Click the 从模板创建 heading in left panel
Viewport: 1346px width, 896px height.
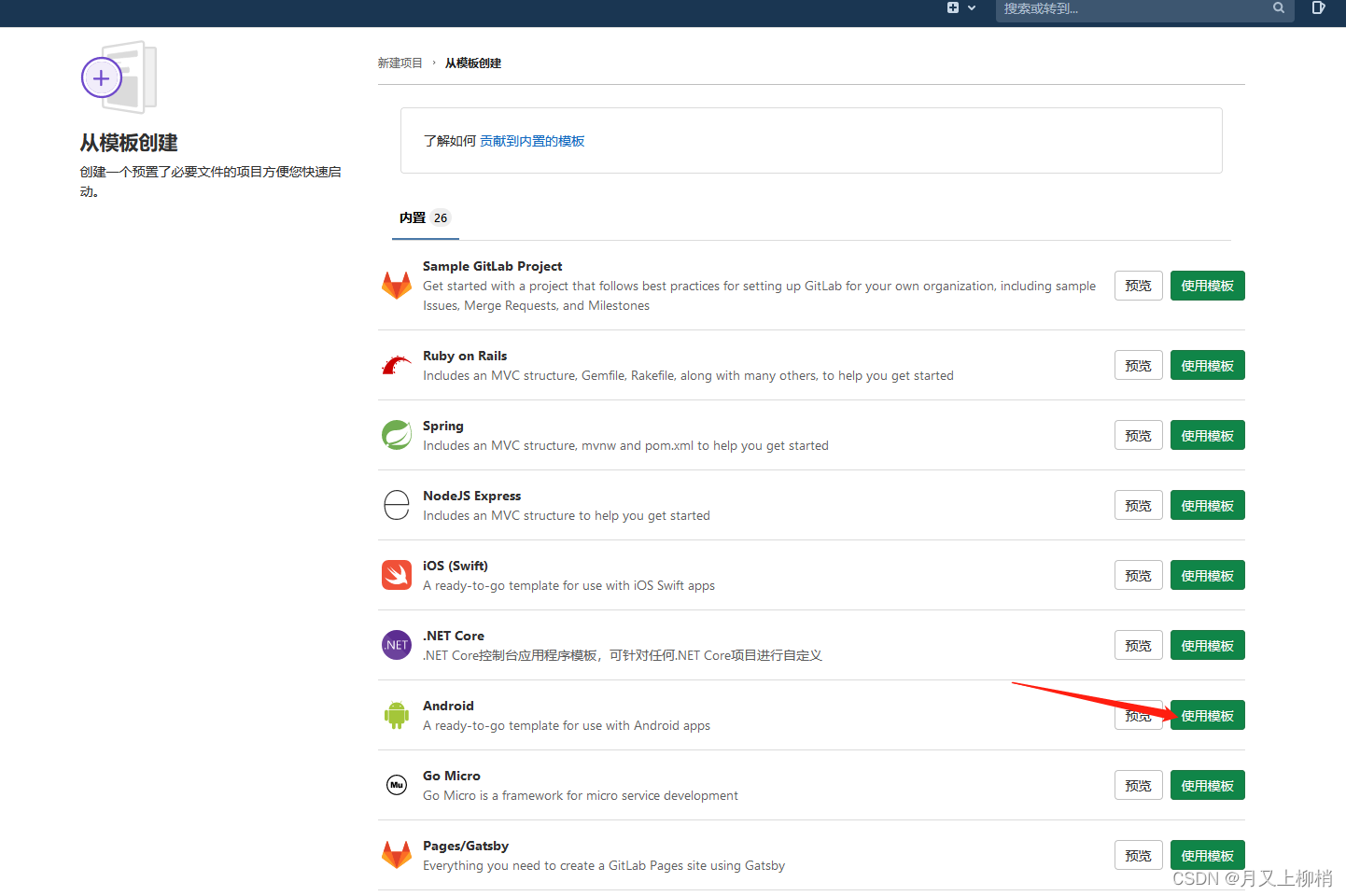pyautogui.click(x=129, y=143)
